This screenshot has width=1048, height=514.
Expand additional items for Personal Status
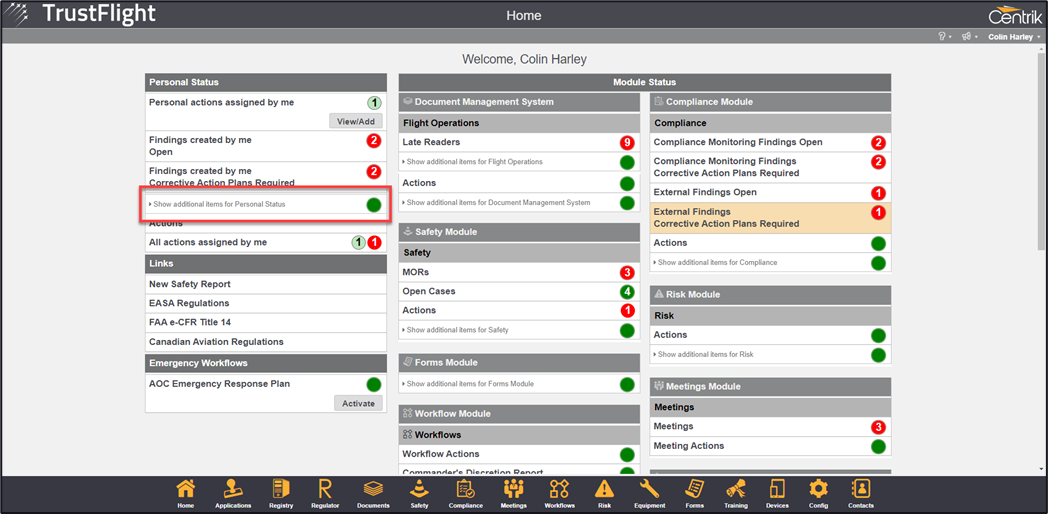click(x=219, y=204)
